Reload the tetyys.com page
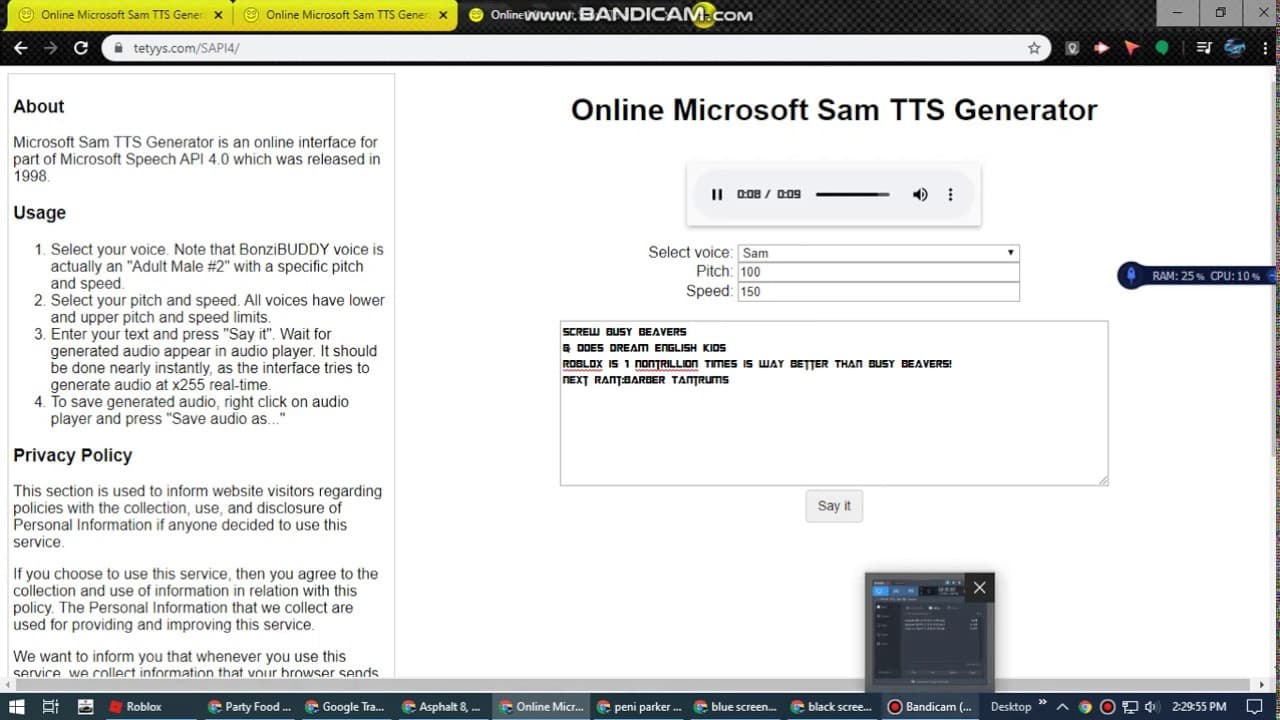The height and width of the screenshot is (720, 1280). pyautogui.click(x=81, y=48)
